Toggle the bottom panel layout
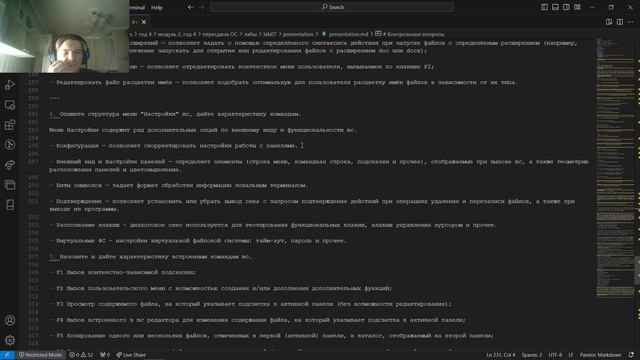Screen dimensions: 640x360 [556, 7]
